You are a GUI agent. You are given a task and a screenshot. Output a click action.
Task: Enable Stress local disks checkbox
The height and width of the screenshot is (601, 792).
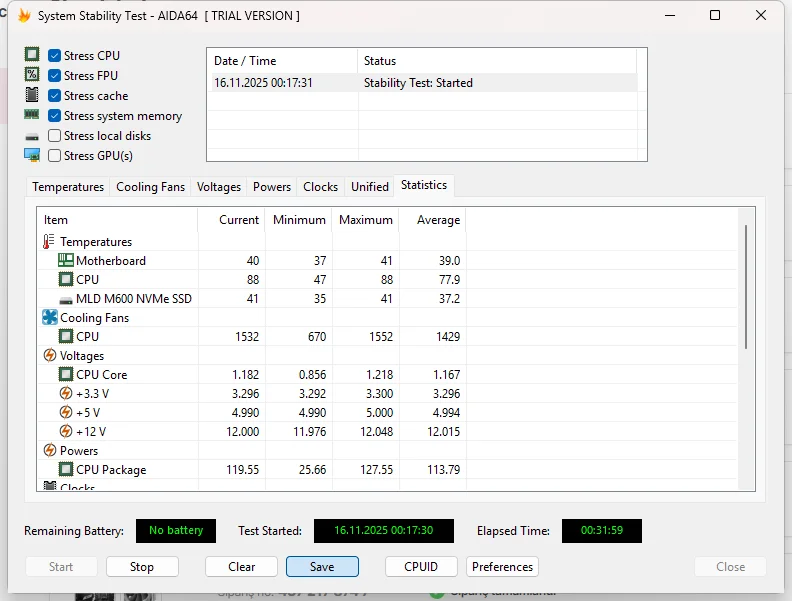(x=55, y=136)
